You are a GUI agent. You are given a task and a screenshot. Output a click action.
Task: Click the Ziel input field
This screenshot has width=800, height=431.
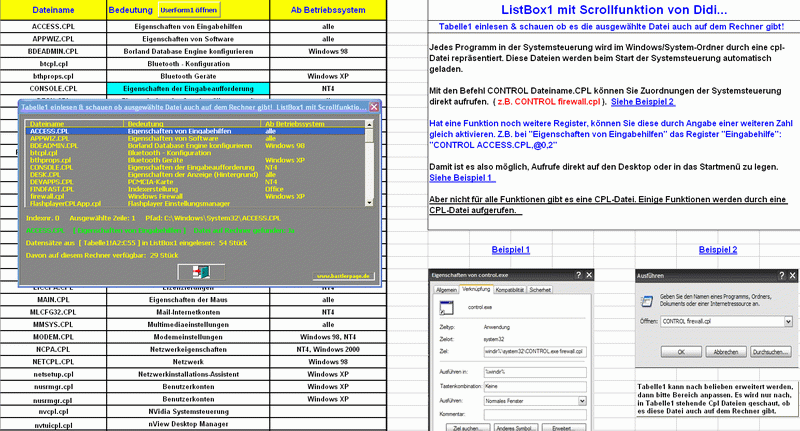[x=535, y=351]
